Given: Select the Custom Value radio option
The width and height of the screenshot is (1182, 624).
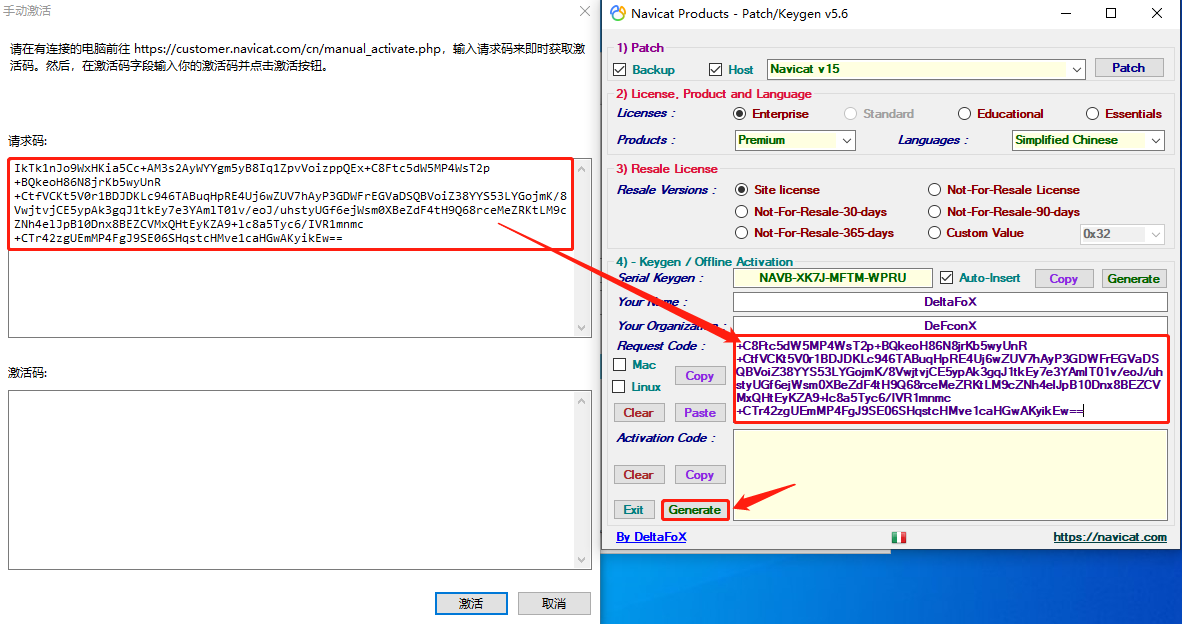Looking at the screenshot, I should [934, 233].
